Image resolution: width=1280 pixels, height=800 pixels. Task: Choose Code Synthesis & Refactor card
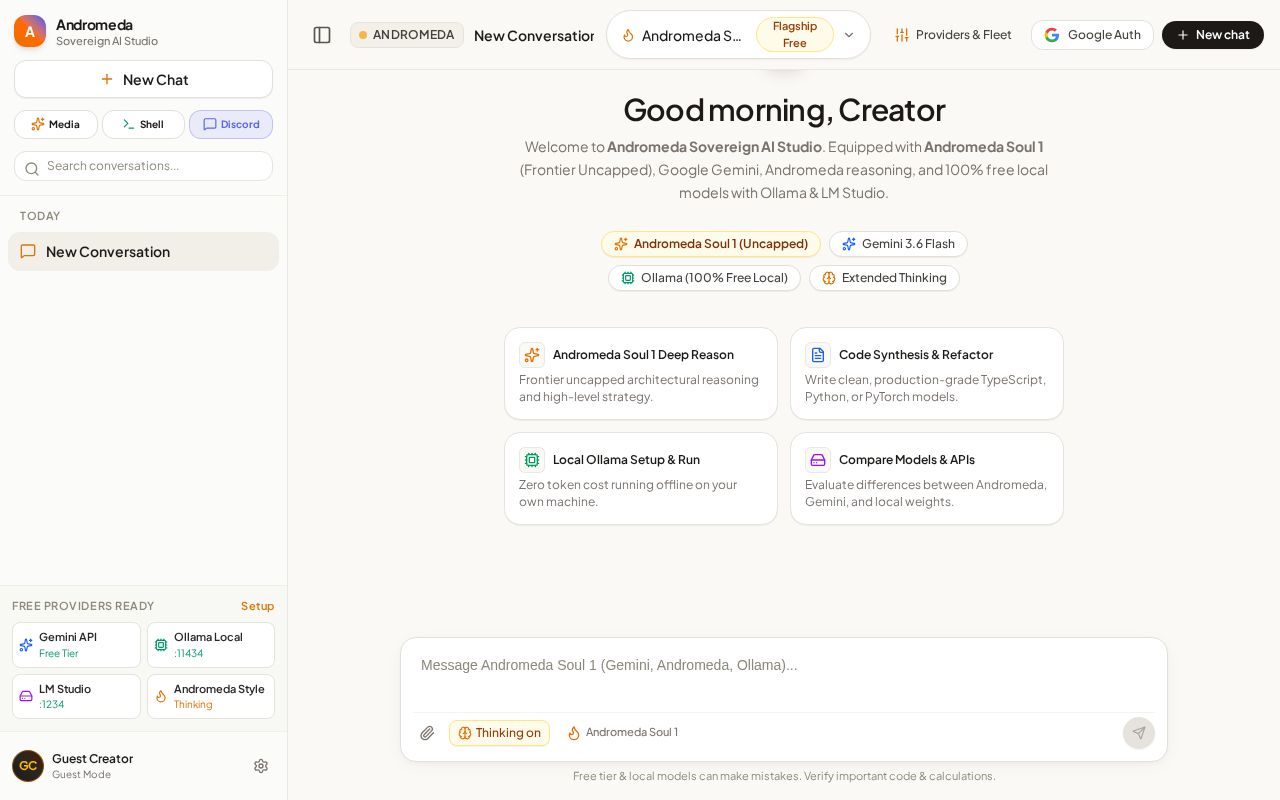927,373
